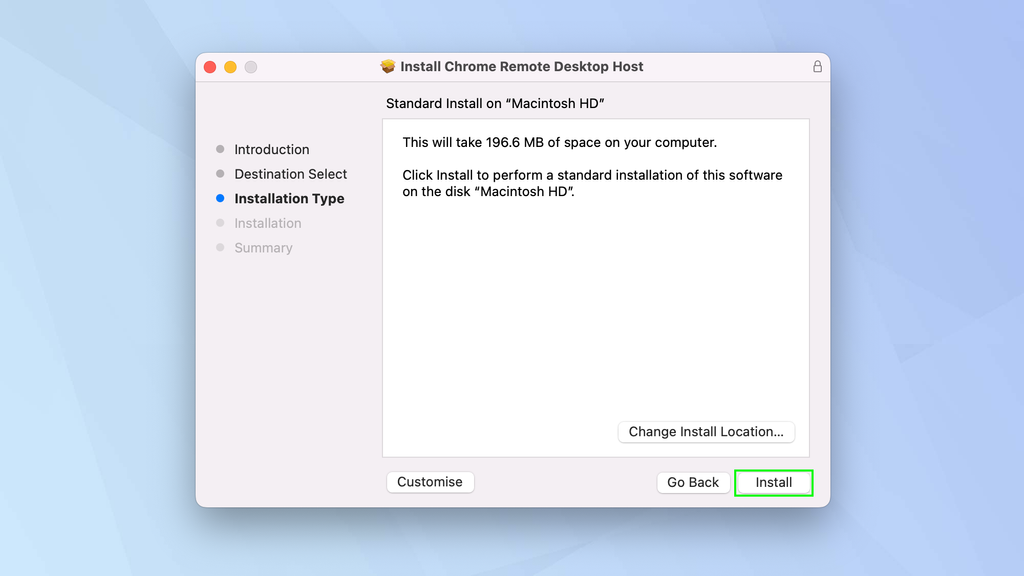Click the gray dot beside Installation
Image resolution: width=1024 pixels, height=576 pixels.
[x=218, y=223]
